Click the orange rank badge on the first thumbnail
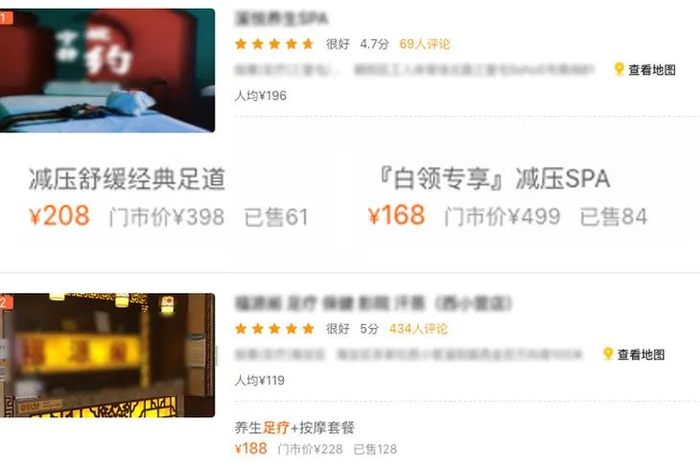 click(x=6, y=18)
